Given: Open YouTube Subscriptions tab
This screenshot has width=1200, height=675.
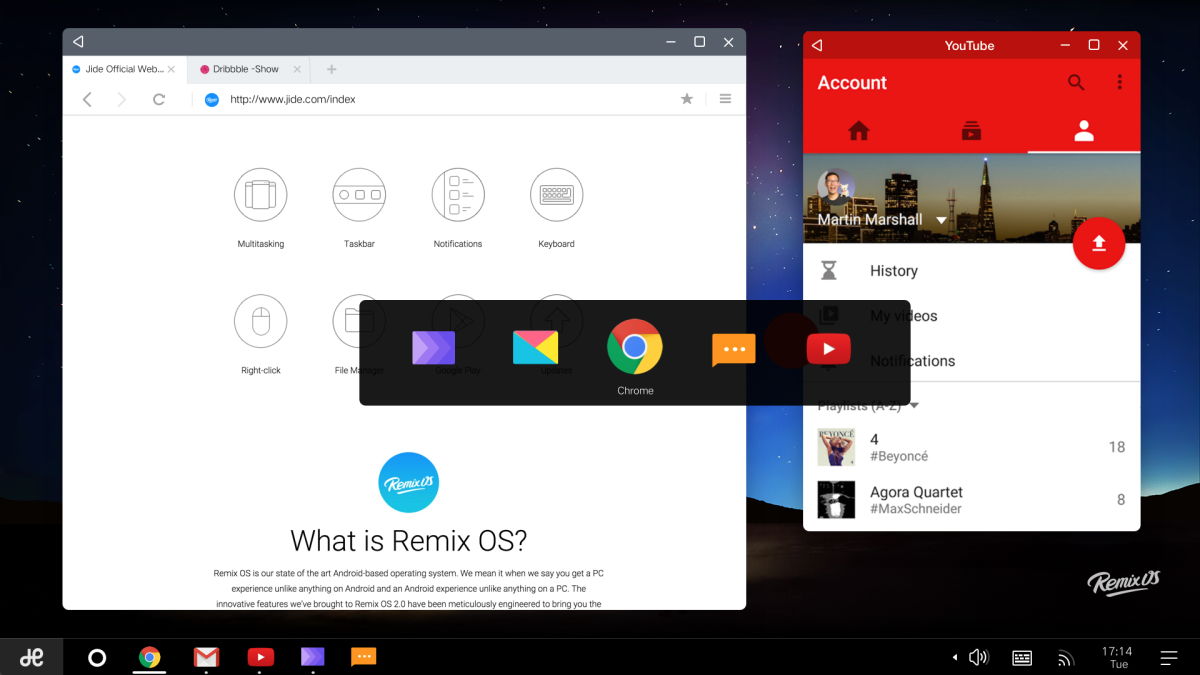Looking at the screenshot, I should coord(970,131).
